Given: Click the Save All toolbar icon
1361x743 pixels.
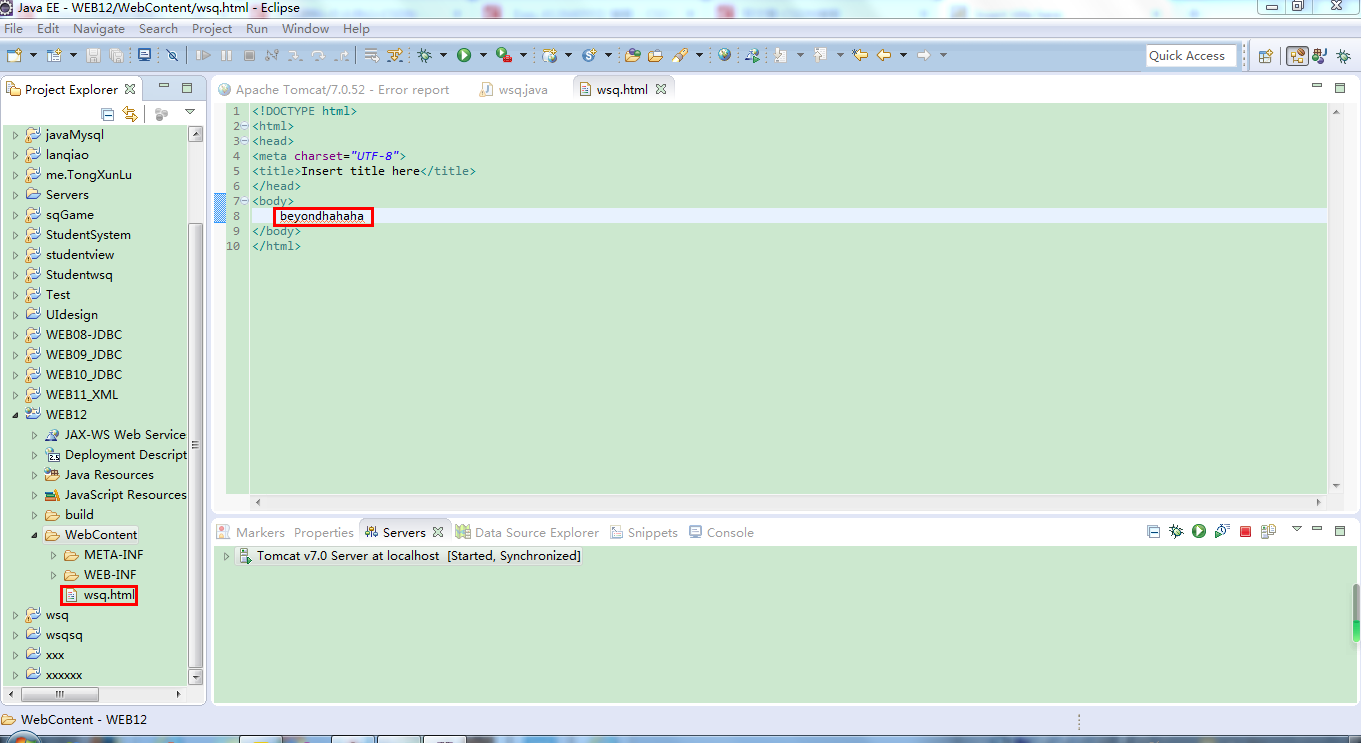Looking at the screenshot, I should (116, 56).
